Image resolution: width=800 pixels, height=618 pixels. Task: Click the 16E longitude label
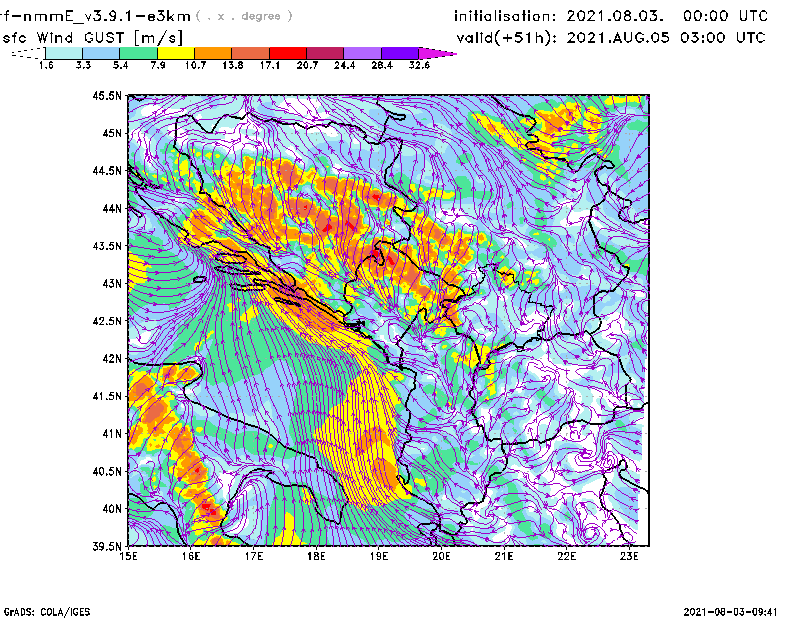tap(191, 556)
